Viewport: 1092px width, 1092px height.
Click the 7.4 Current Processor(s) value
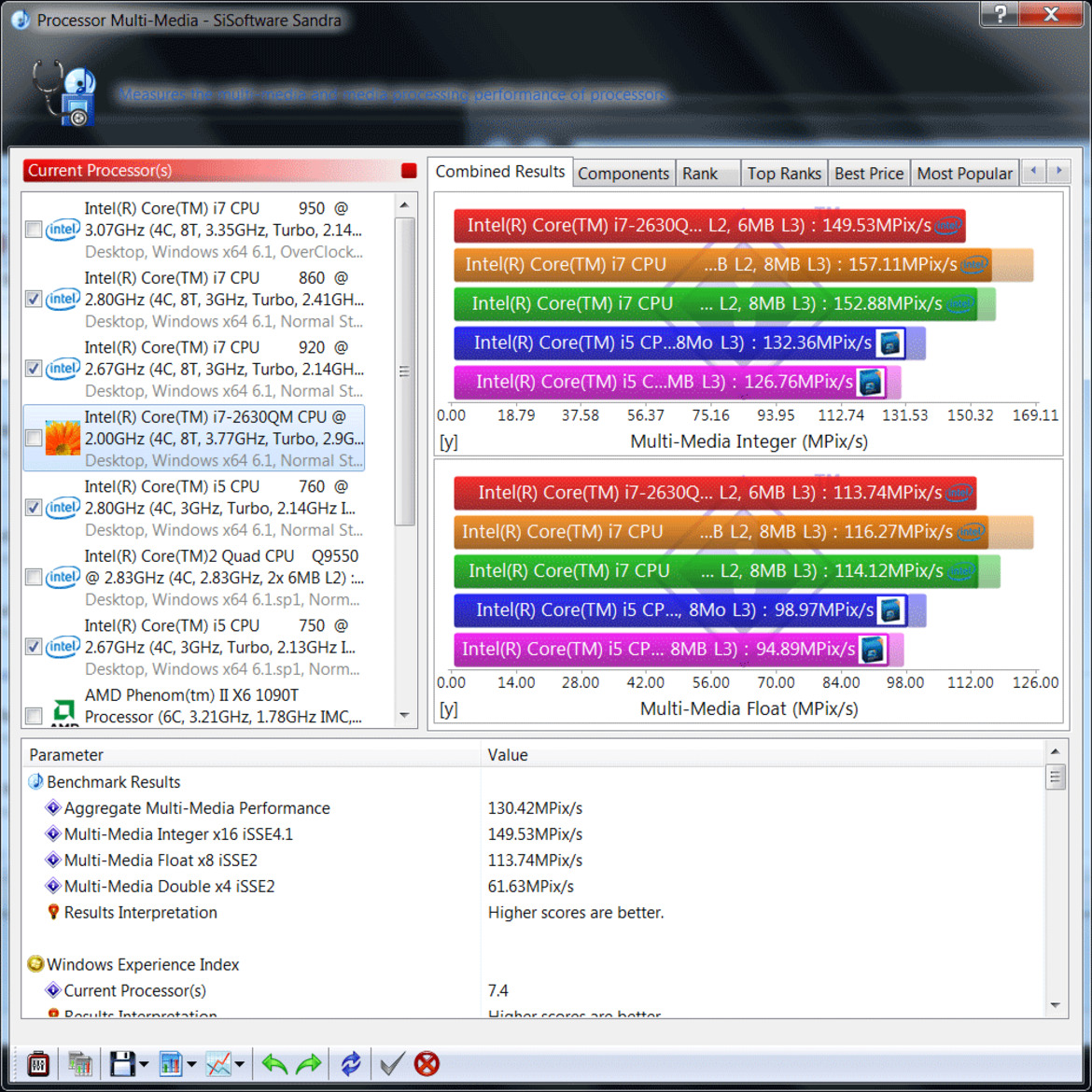[498, 990]
